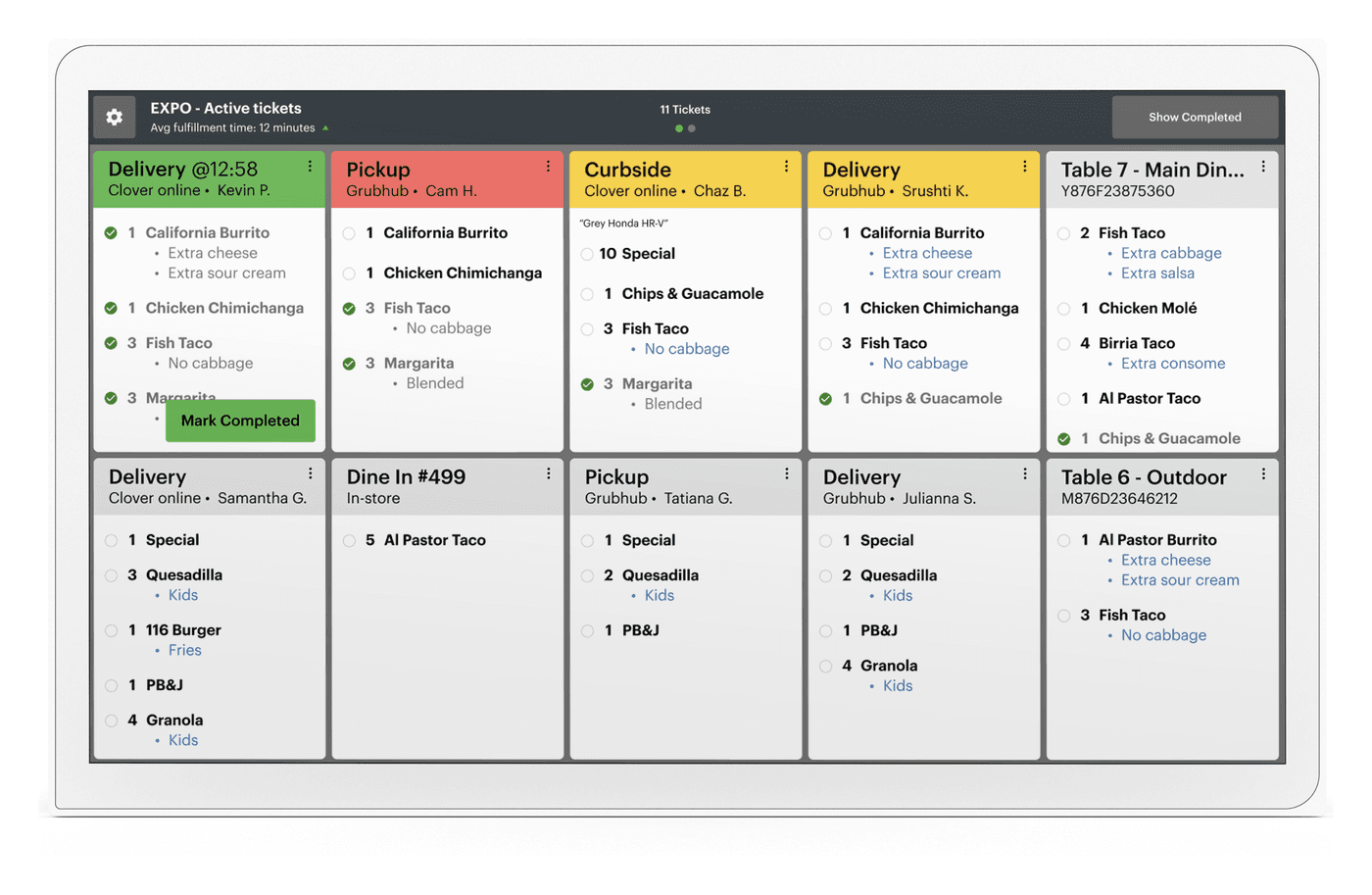The width and height of the screenshot is (1372, 895).
Task: Open the options menu on the Tatiana G. pickup ticket
Action: [x=786, y=473]
